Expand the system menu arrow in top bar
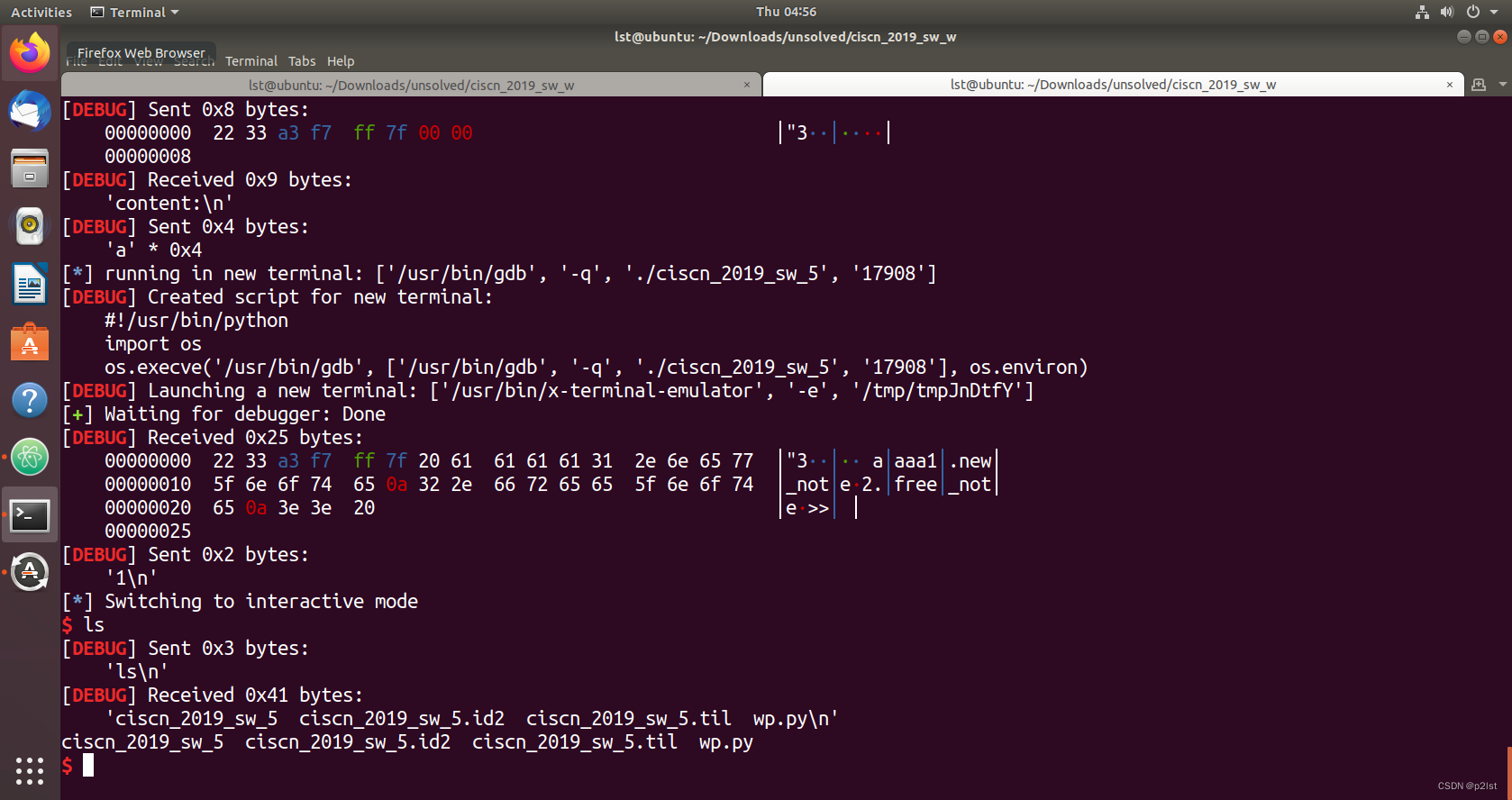The image size is (1512, 800). 1493,13
